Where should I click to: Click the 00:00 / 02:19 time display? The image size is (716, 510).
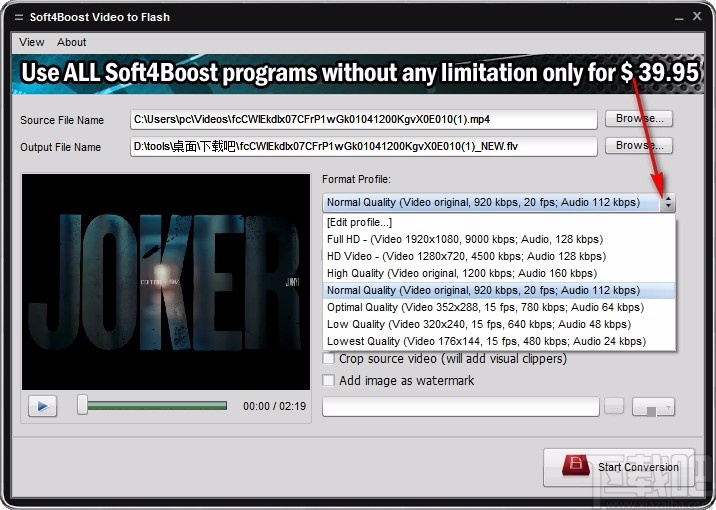point(274,406)
